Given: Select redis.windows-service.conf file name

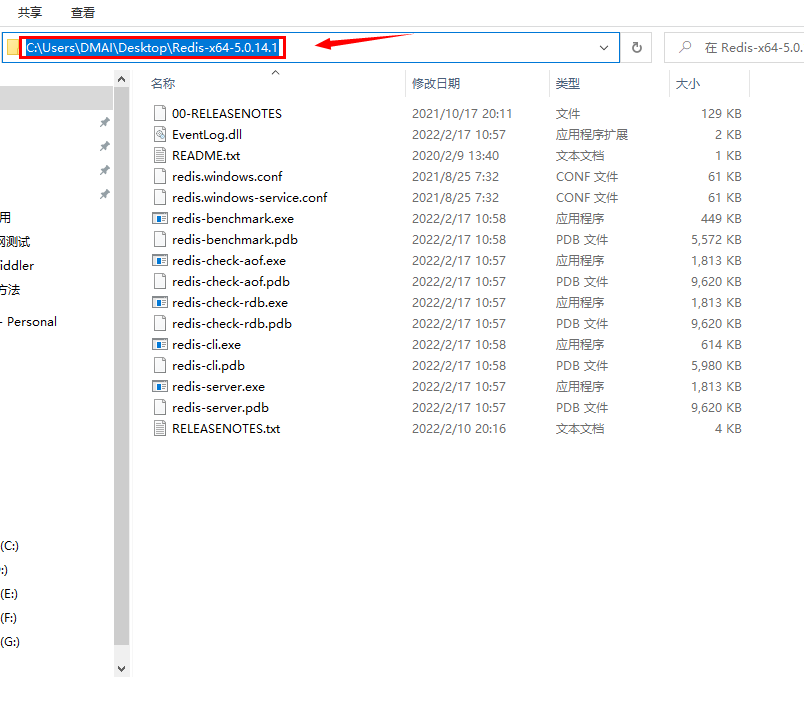Looking at the screenshot, I should coord(250,197).
